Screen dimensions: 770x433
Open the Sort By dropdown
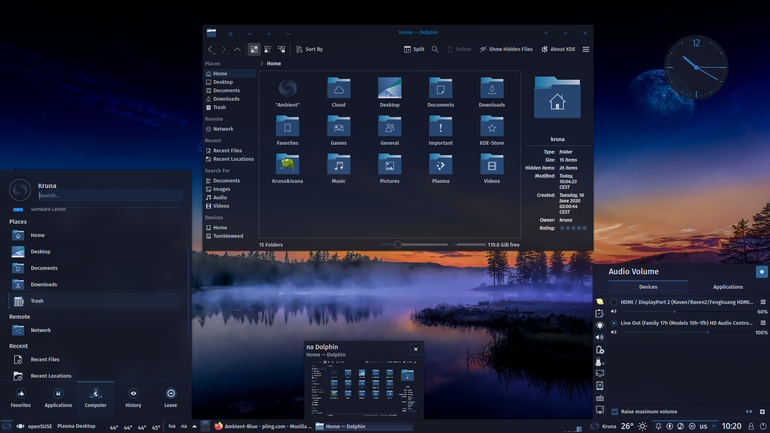coord(309,49)
